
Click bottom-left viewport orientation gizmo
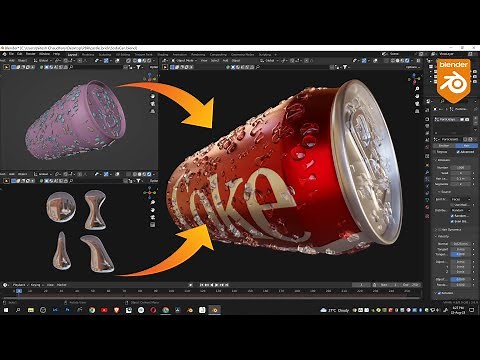(x=150, y=192)
